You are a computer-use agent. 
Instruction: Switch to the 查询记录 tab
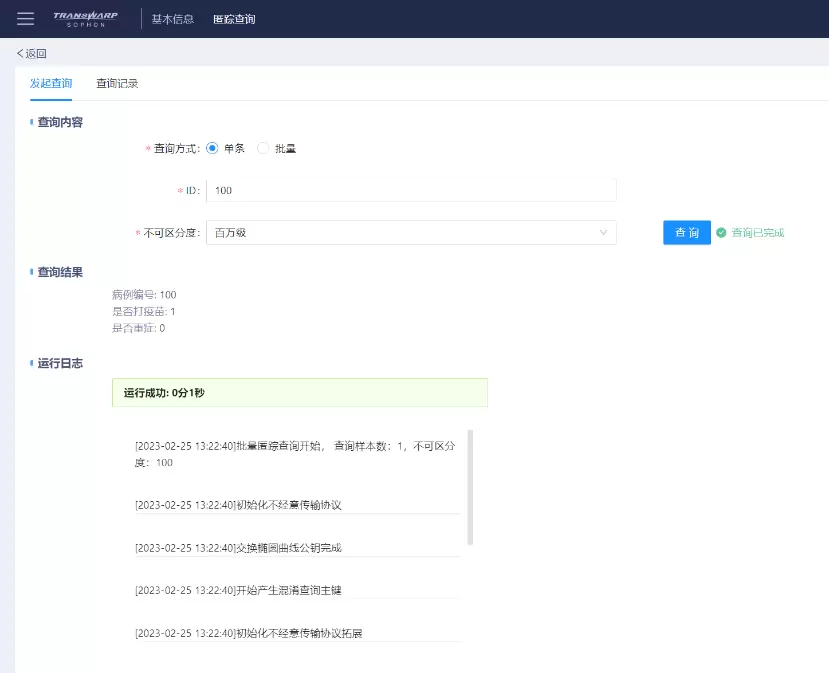(117, 84)
